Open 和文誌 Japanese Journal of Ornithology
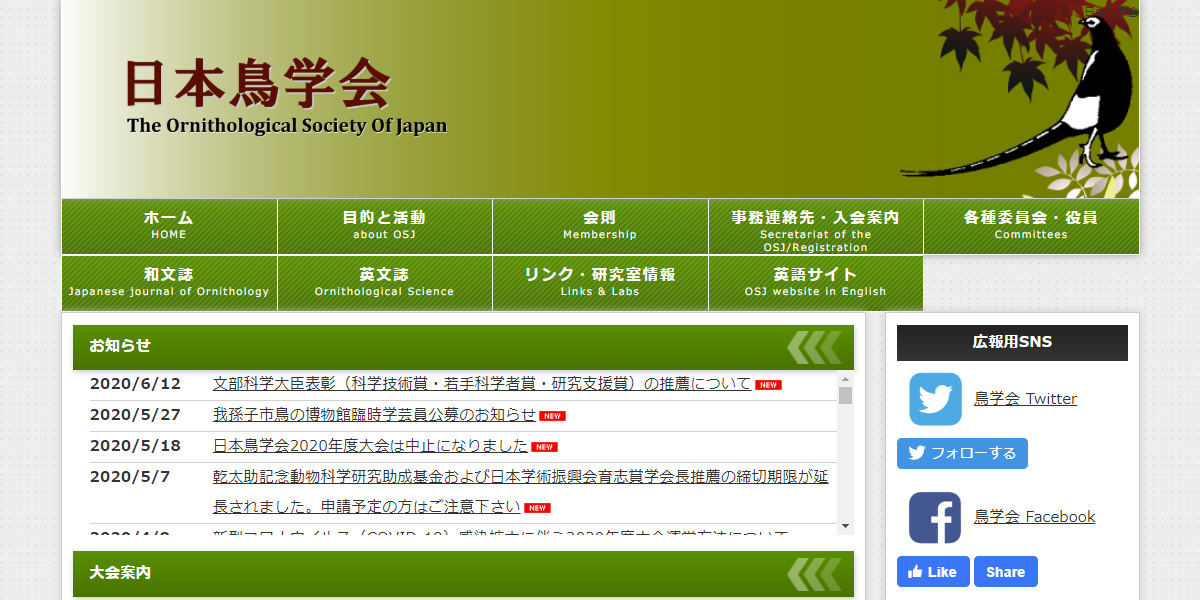The height and width of the screenshot is (600, 1200). 169,283
